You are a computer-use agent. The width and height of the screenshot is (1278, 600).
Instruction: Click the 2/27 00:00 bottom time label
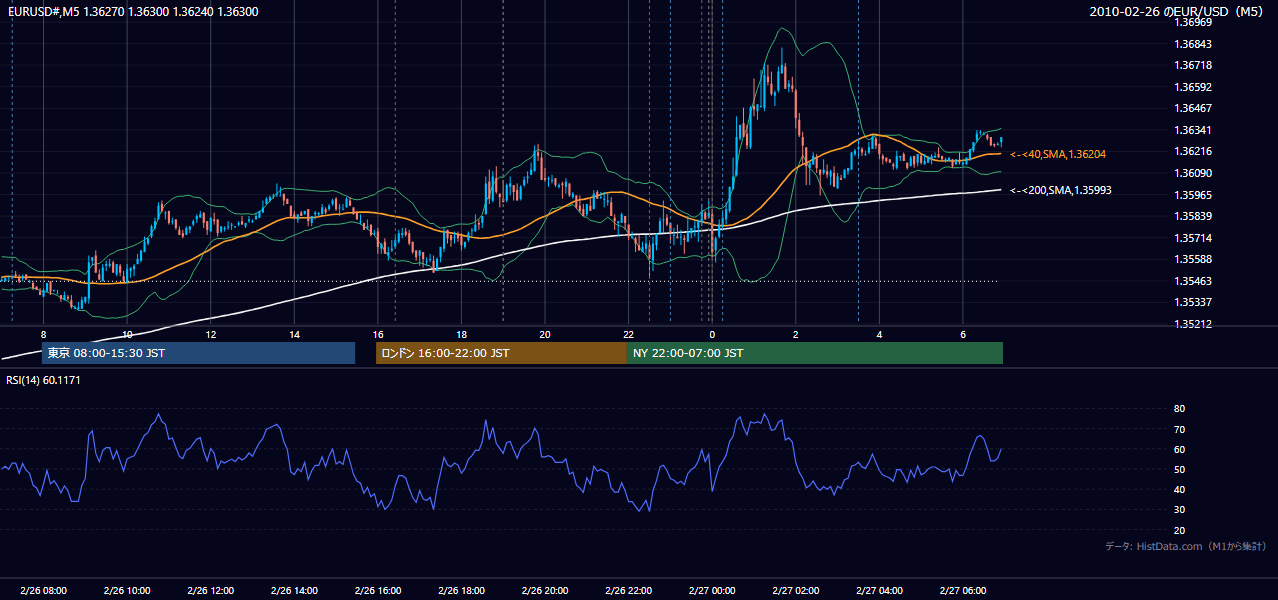tap(712, 591)
